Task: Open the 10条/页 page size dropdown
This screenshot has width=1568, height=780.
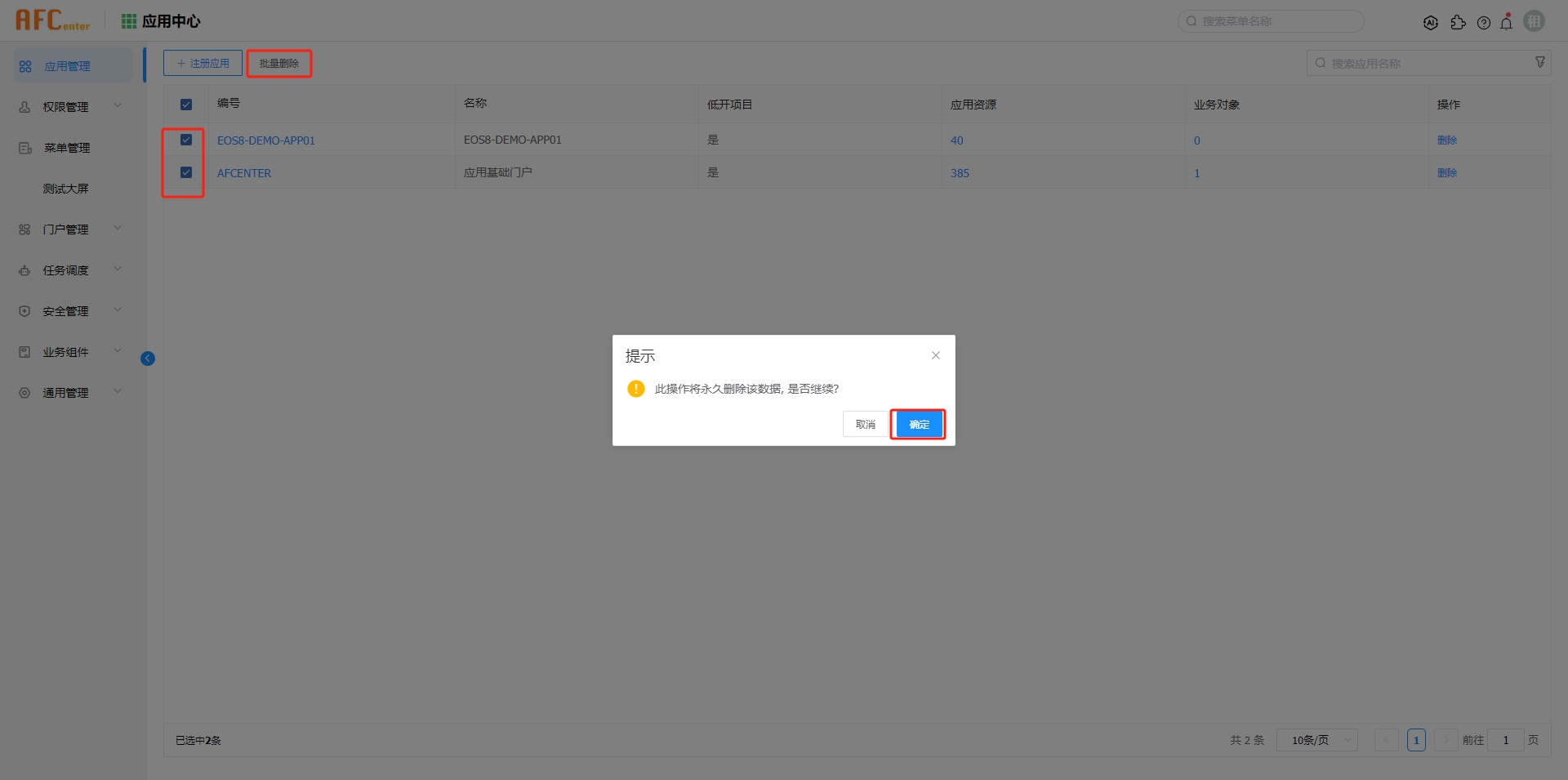Action: click(x=1316, y=740)
